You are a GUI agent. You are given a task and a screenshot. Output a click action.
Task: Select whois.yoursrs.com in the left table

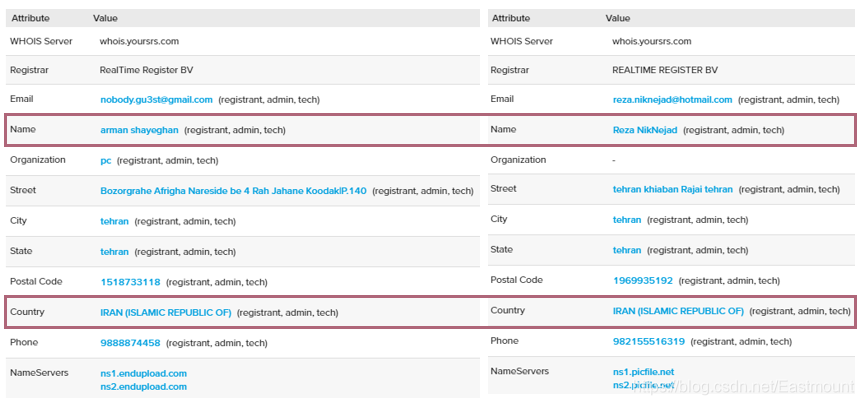coord(139,41)
